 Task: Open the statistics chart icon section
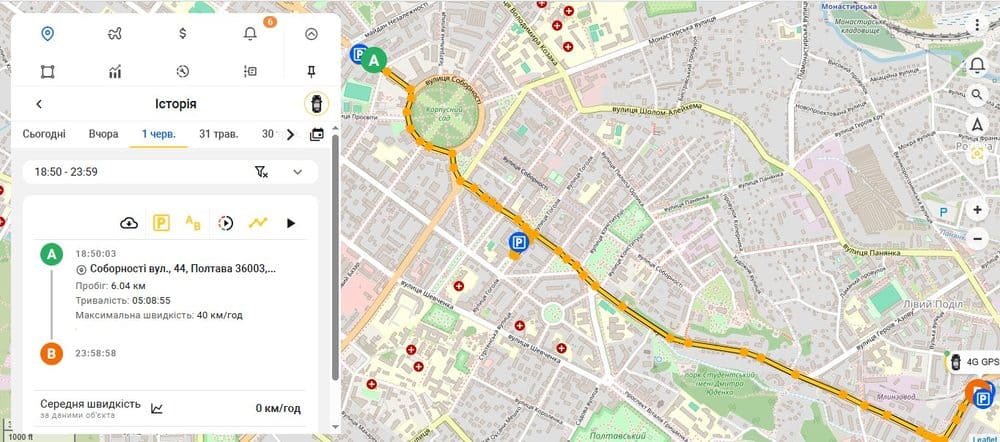click(x=115, y=71)
